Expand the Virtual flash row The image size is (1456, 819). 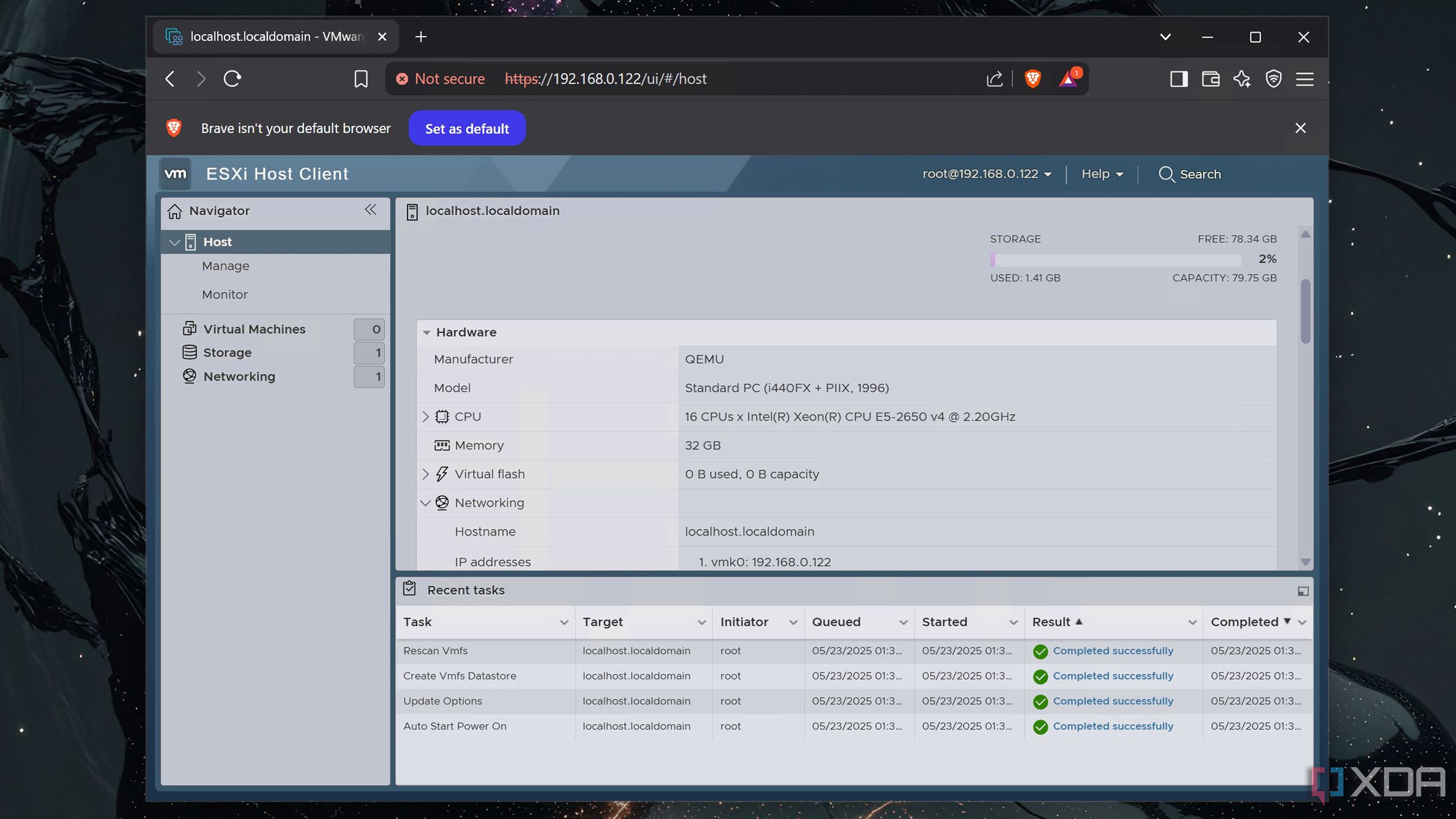click(x=425, y=474)
